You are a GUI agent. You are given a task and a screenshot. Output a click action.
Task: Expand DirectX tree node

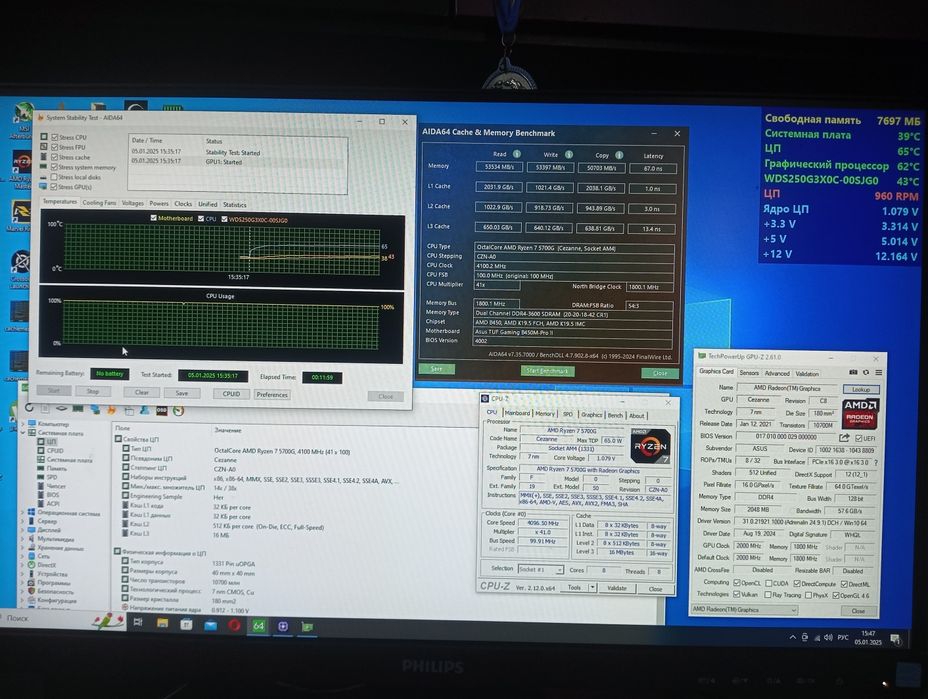pyautogui.click(x=23, y=565)
